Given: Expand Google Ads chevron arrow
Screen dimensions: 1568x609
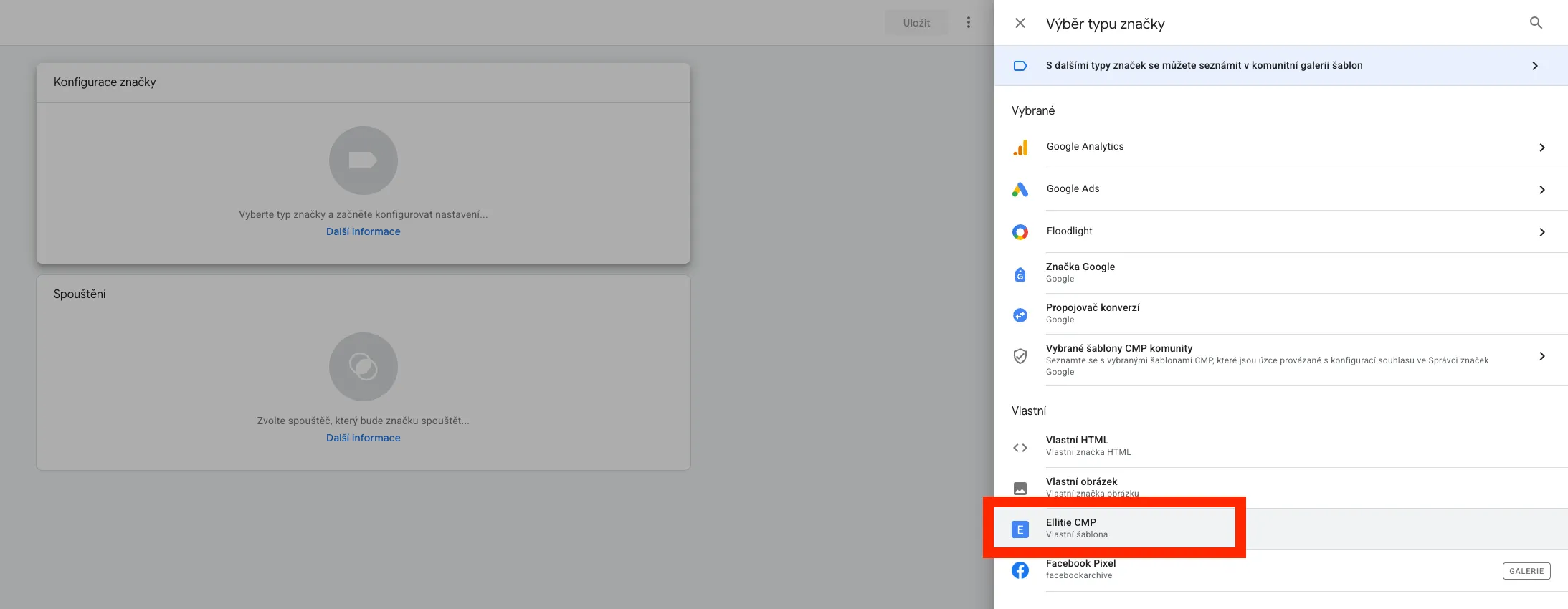Looking at the screenshot, I should (1542, 190).
